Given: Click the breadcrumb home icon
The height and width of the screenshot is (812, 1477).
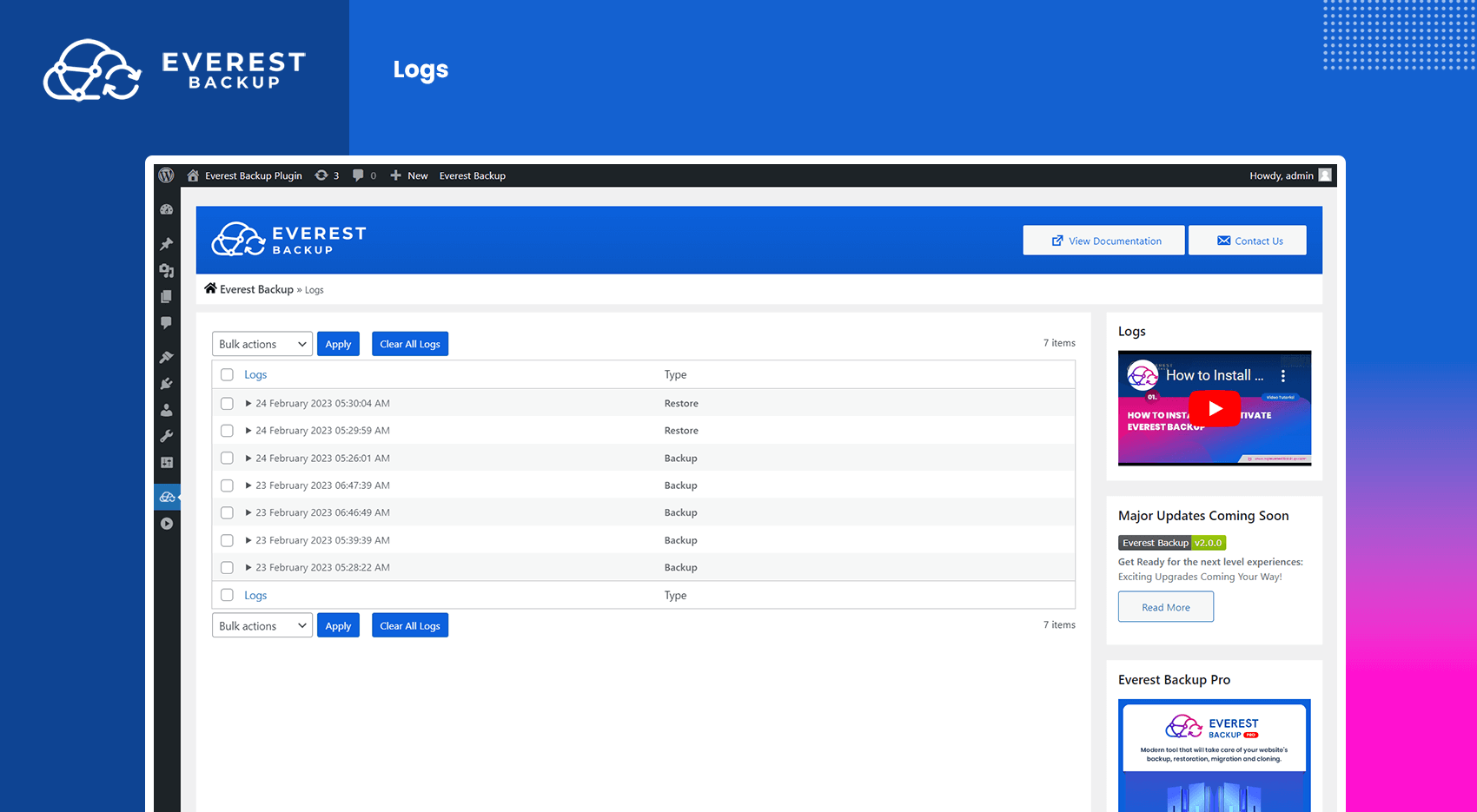Looking at the screenshot, I should point(210,288).
